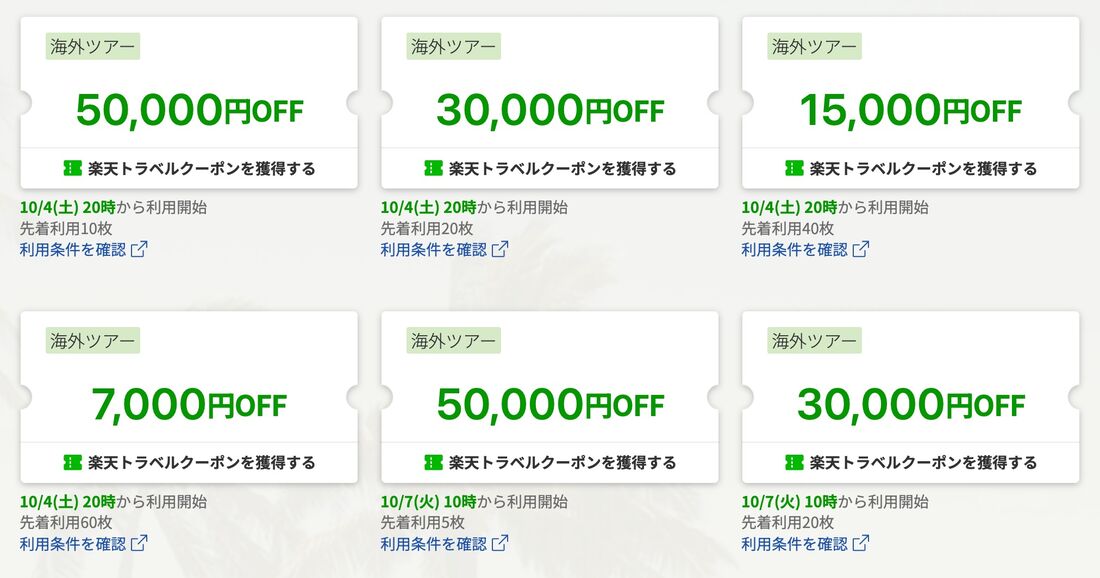Click 海外ツアー tag on the 15,000円OFF coupon
The height and width of the screenshot is (578, 1100).
point(815,46)
